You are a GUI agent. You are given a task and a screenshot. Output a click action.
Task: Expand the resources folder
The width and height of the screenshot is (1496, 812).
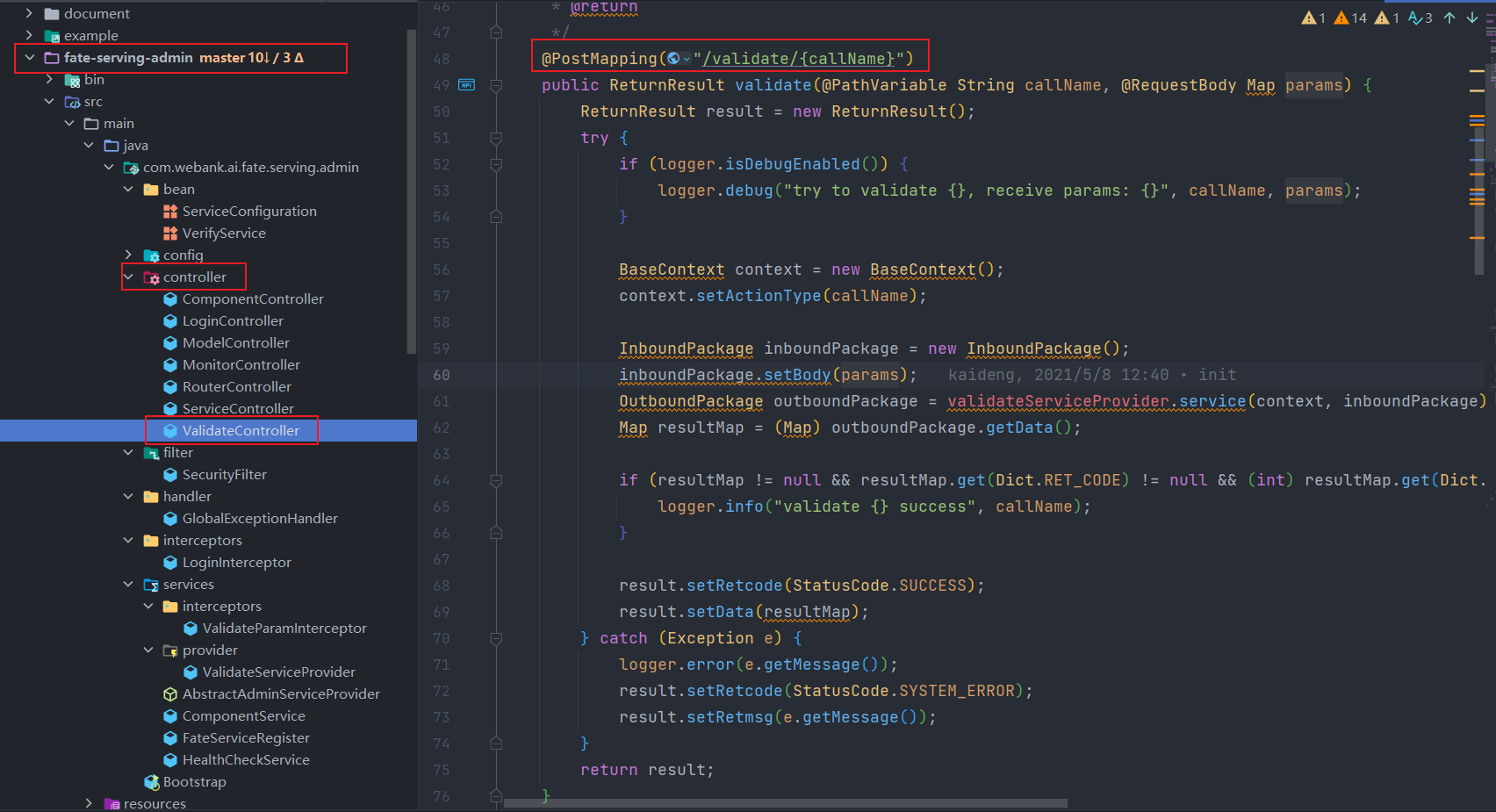(89, 803)
